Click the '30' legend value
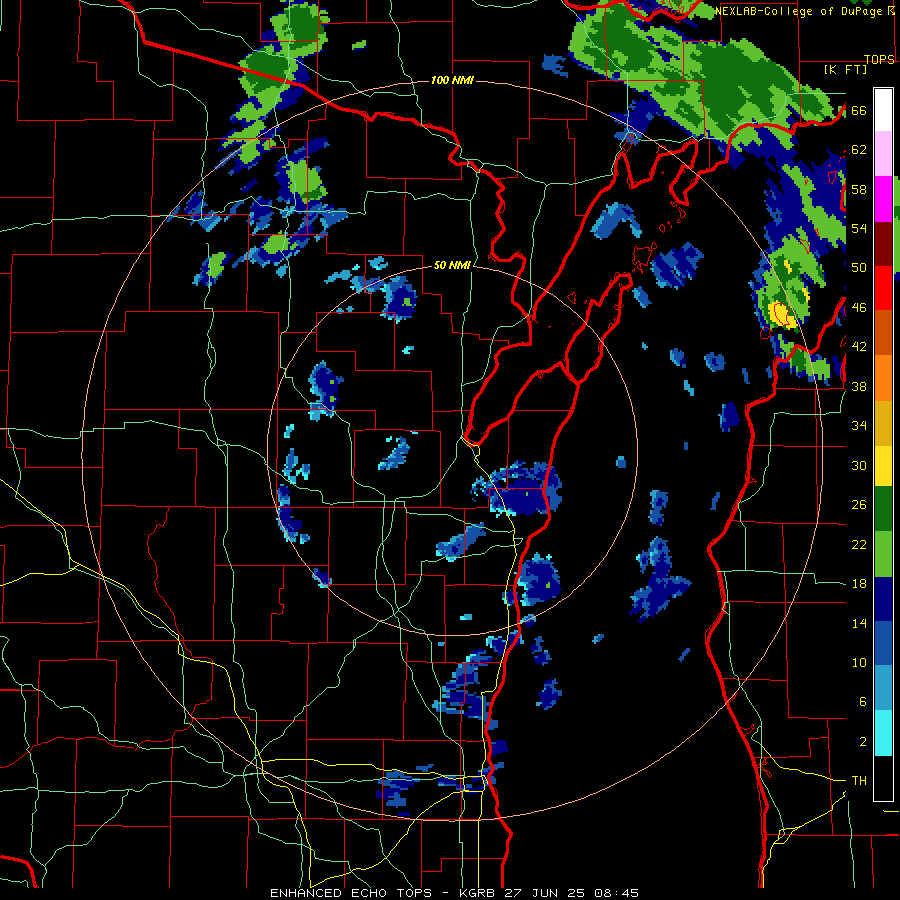The width and height of the screenshot is (900, 900). point(859,465)
